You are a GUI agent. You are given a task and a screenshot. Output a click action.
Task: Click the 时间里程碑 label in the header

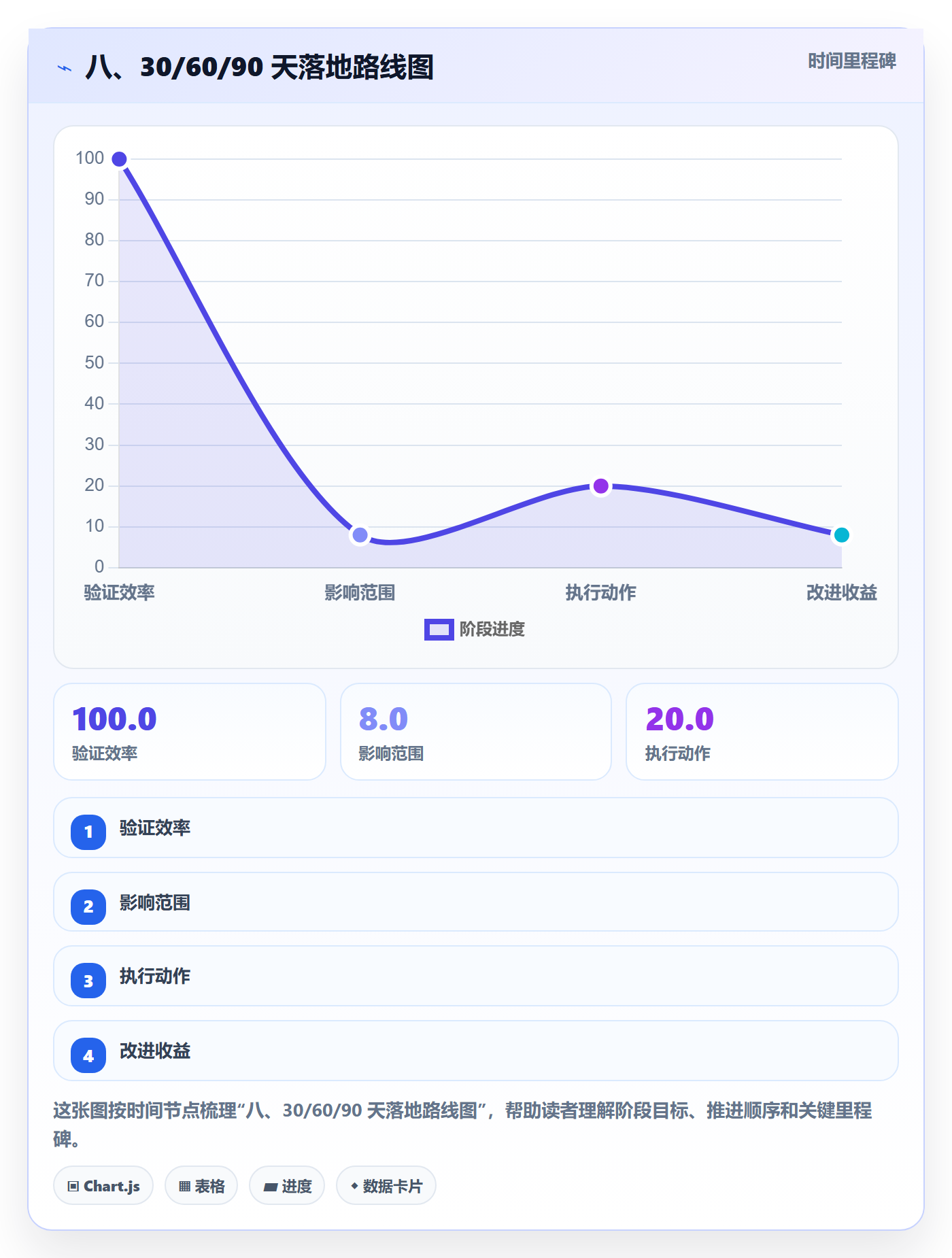tap(852, 61)
